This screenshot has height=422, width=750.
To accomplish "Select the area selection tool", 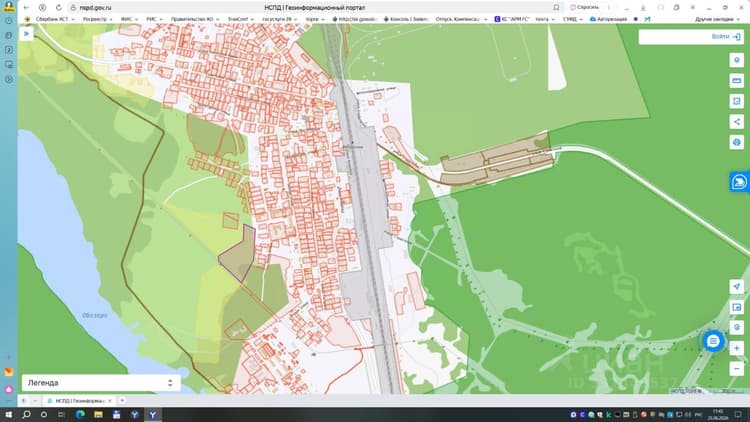I will click(x=737, y=101).
